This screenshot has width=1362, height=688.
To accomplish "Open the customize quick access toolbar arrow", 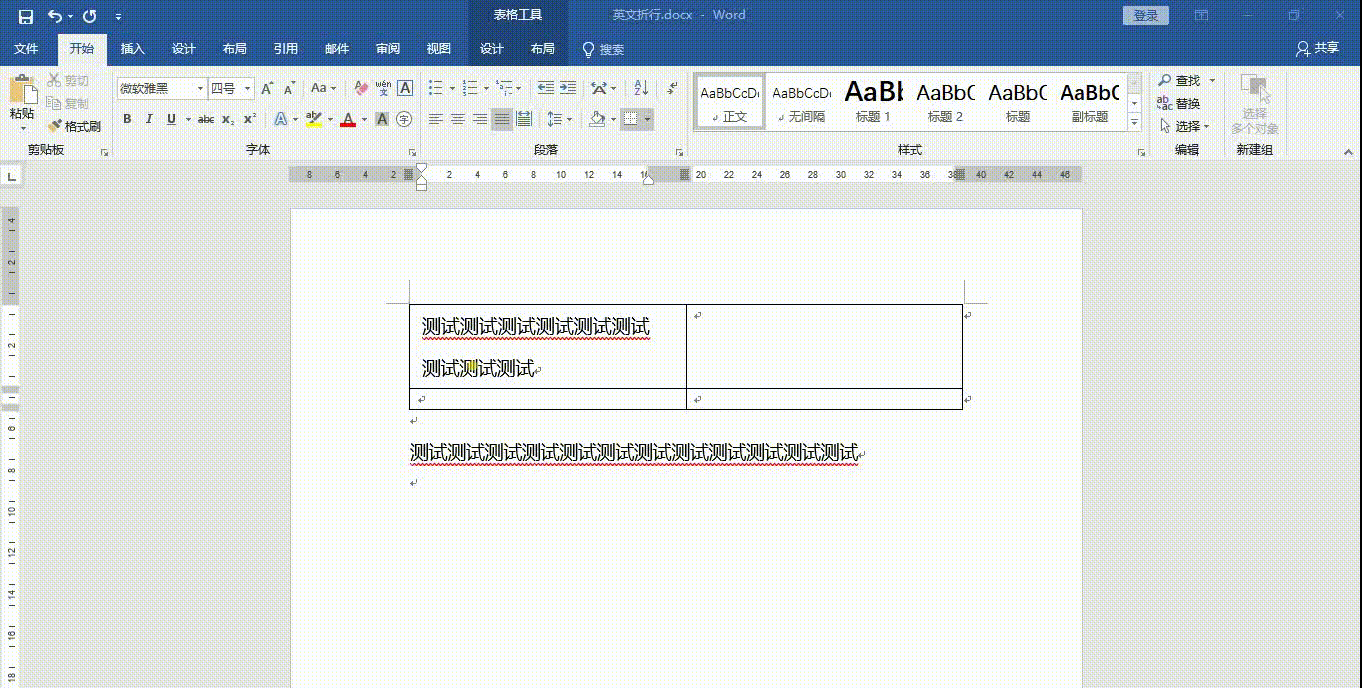I will coord(119,17).
